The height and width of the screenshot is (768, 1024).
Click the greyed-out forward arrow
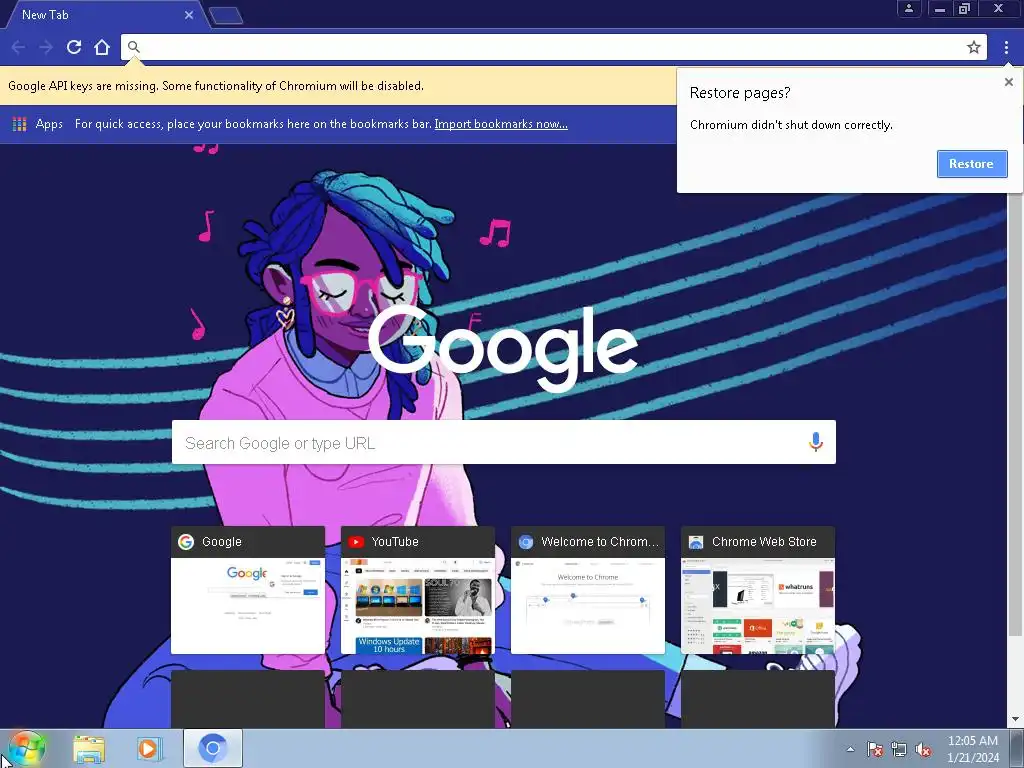point(46,47)
